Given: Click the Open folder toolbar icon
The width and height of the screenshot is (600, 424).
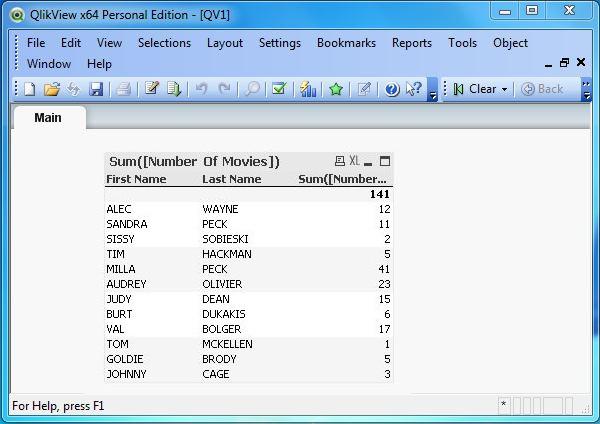Looking at the screenshot, I should pyautogui.click(x=52, y=89).
